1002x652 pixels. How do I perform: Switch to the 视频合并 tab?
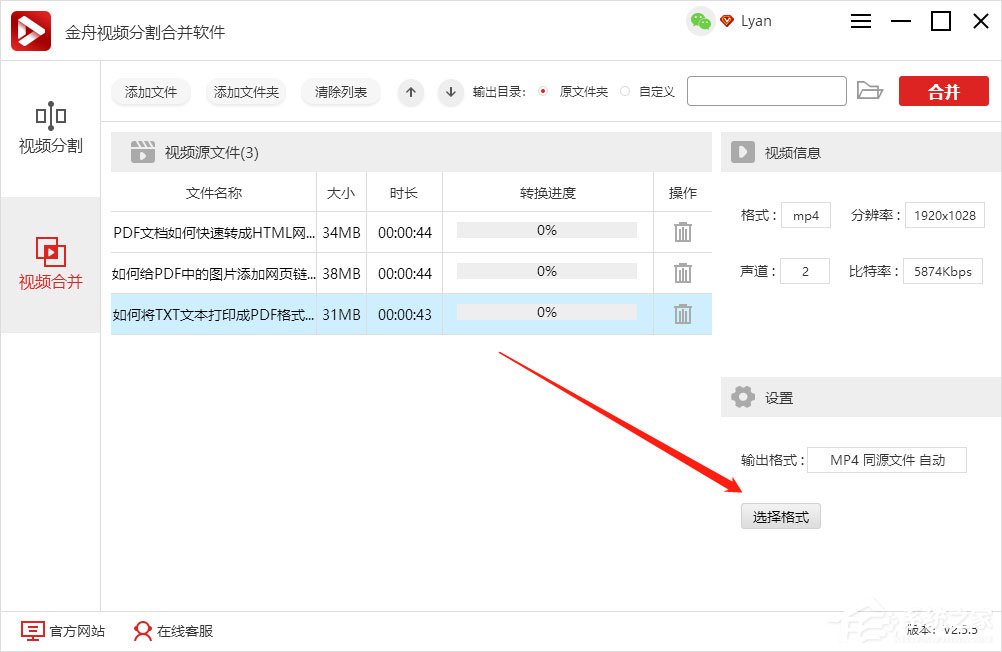[x=50, y=262]
